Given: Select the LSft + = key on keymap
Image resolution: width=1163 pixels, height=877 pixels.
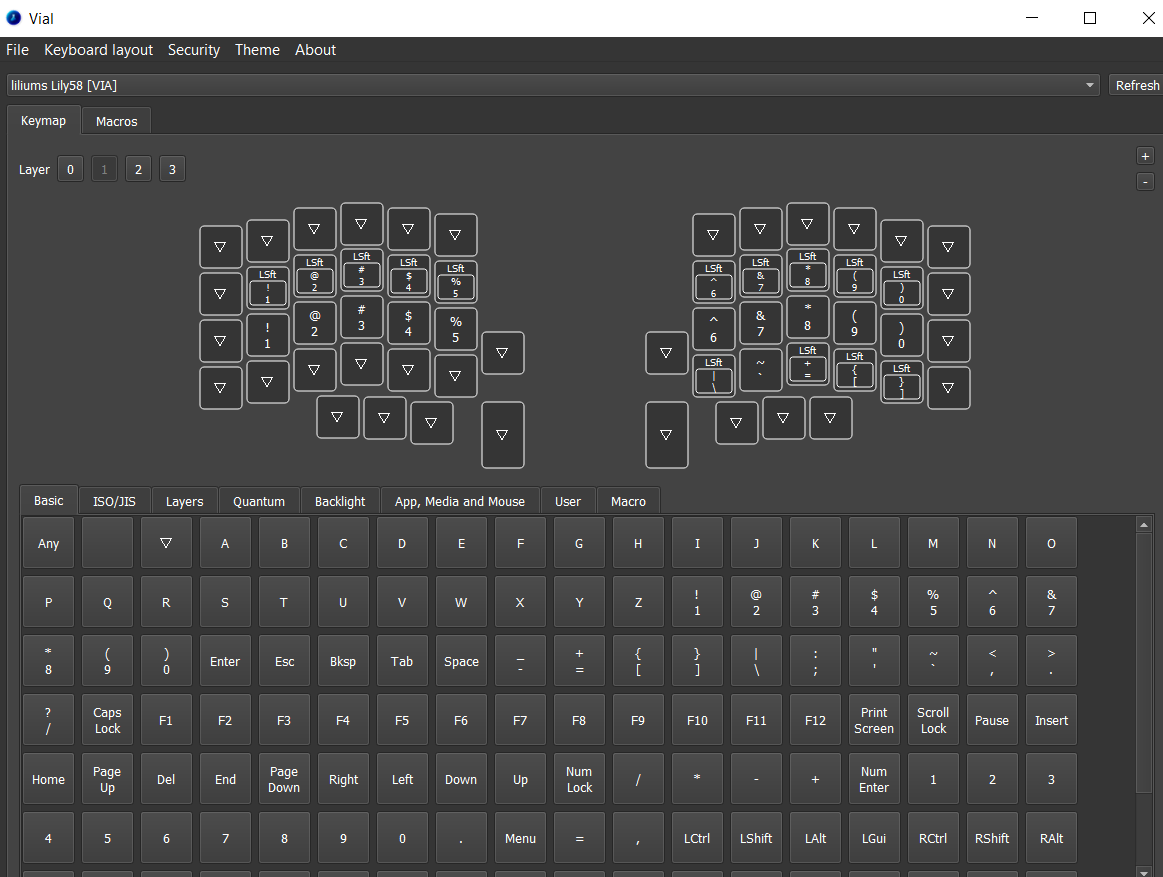Looking at the screenshot, I should tap(808, 364).
